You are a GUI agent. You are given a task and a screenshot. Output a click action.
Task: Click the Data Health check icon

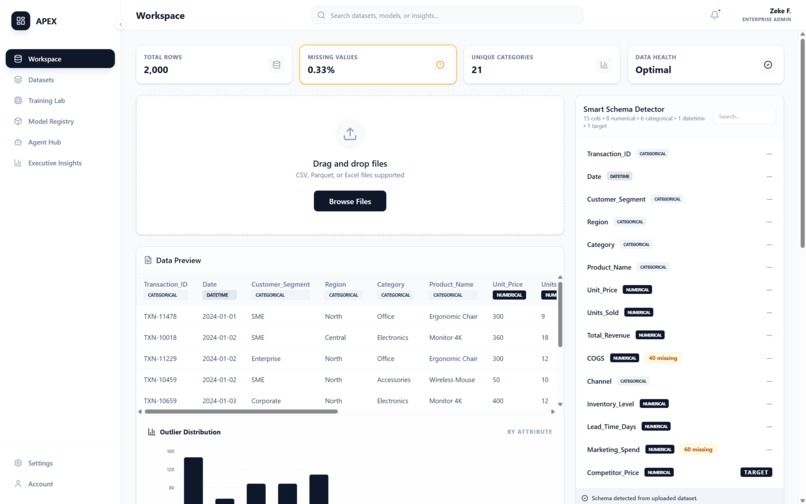768,65
